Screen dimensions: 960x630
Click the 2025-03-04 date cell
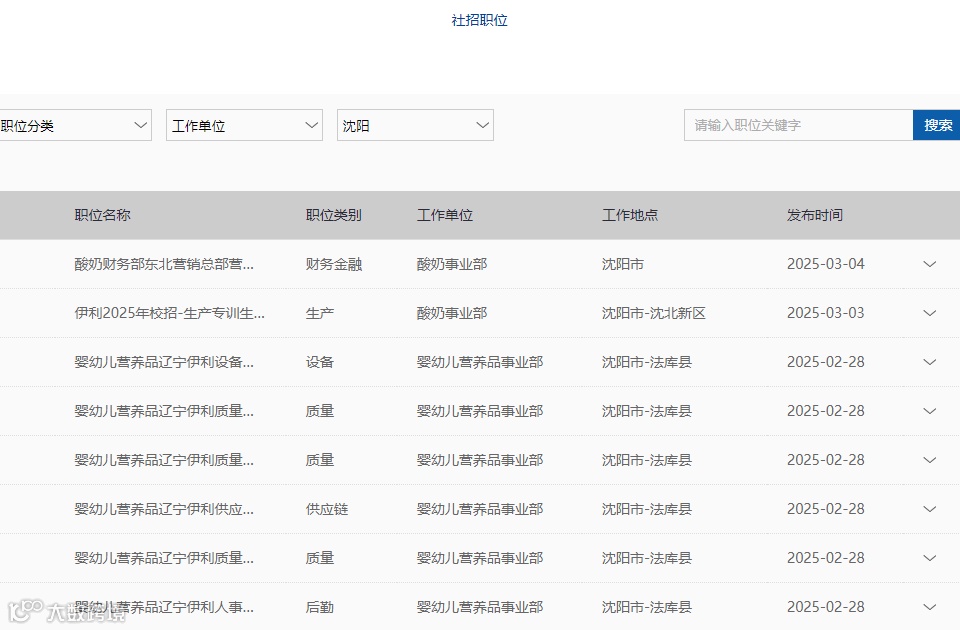[x=825, y=264]
